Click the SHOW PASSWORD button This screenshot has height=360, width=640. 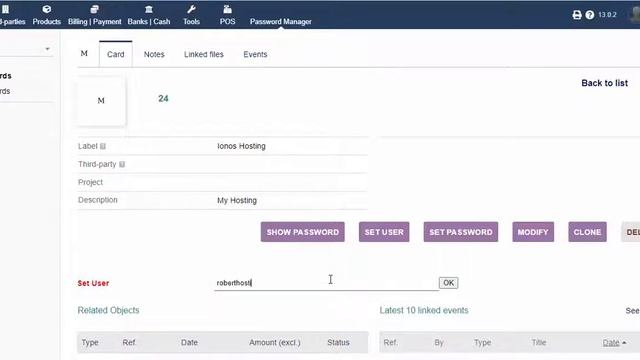(302, 232)
